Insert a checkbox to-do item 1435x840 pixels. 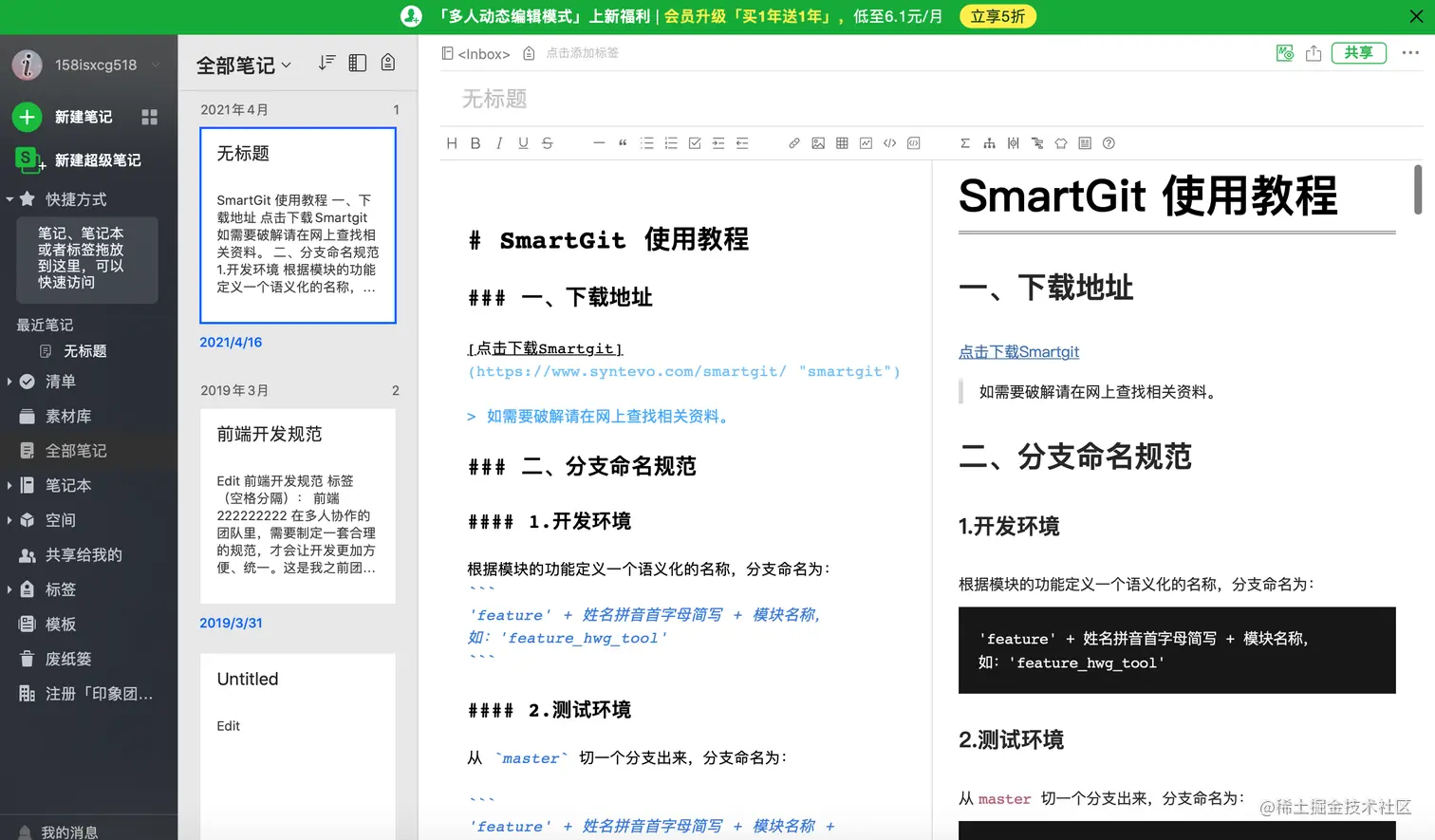point(695,143)
